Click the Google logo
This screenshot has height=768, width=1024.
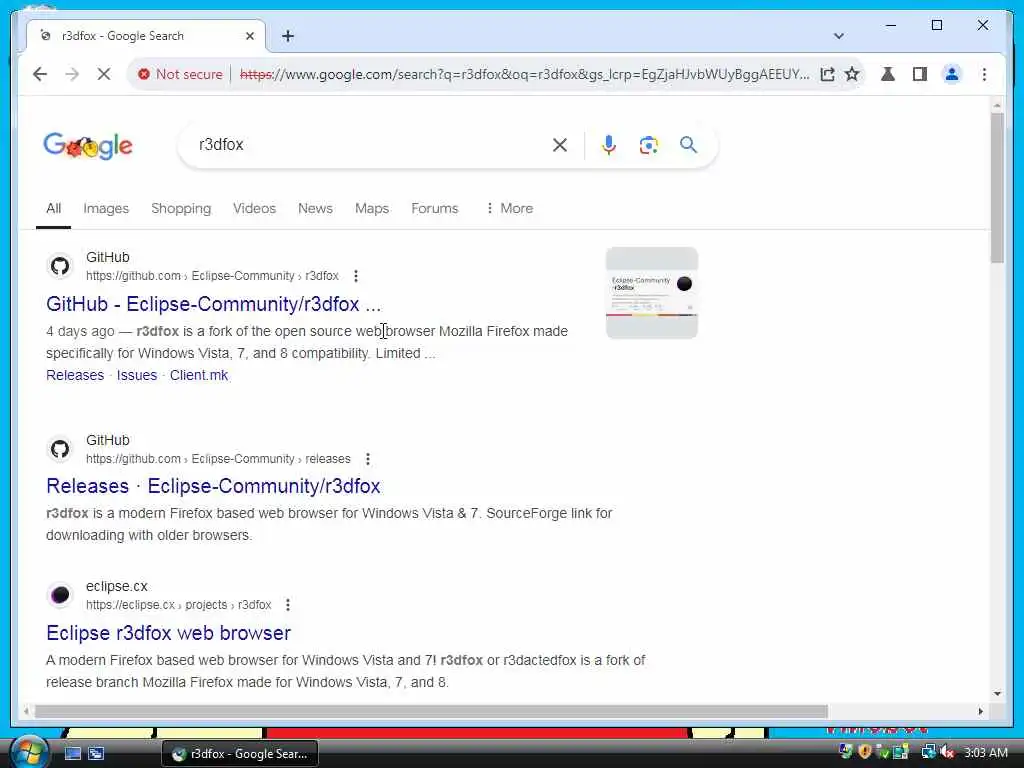point(88,146)
